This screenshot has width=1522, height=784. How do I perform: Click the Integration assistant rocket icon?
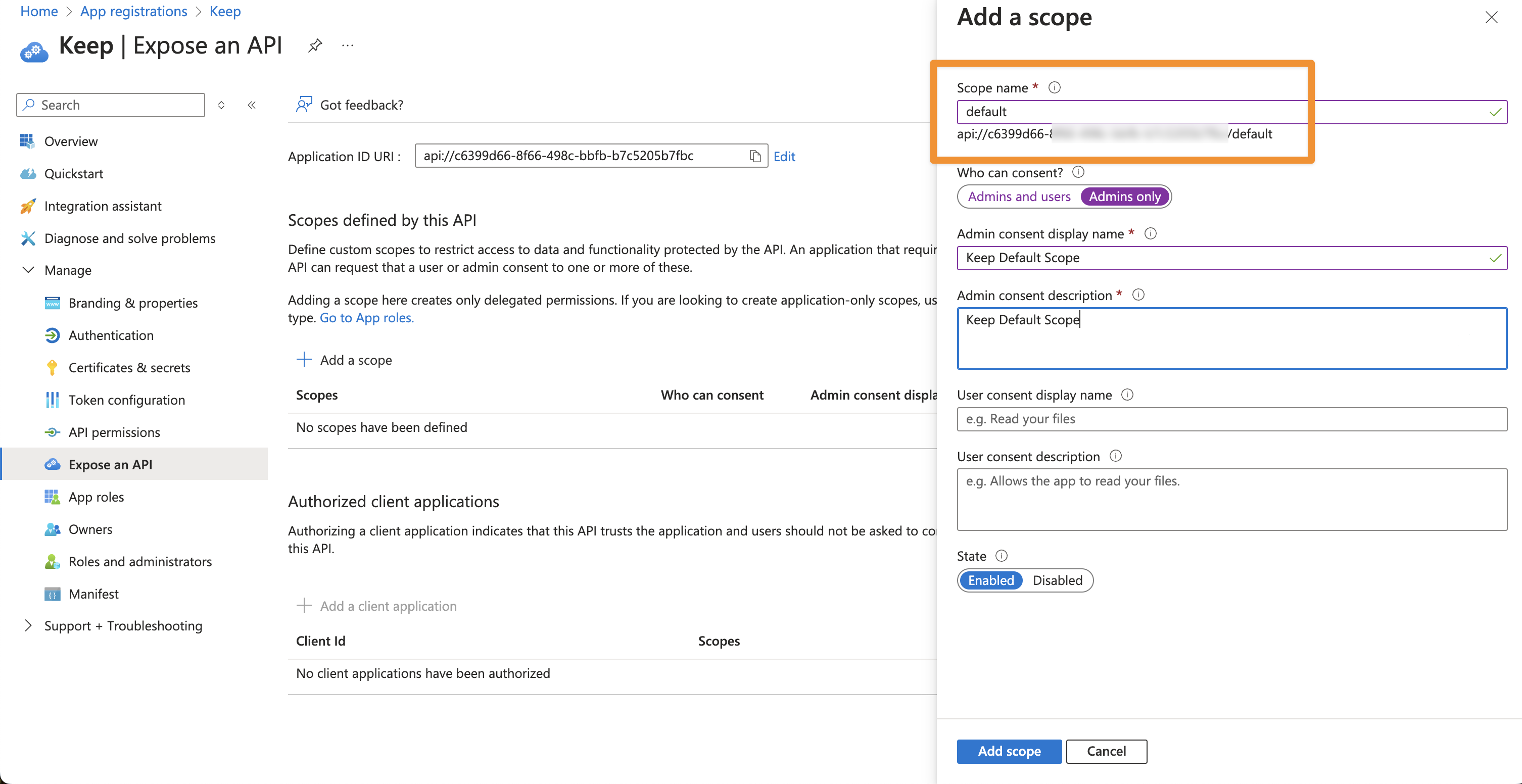point(27,206)
